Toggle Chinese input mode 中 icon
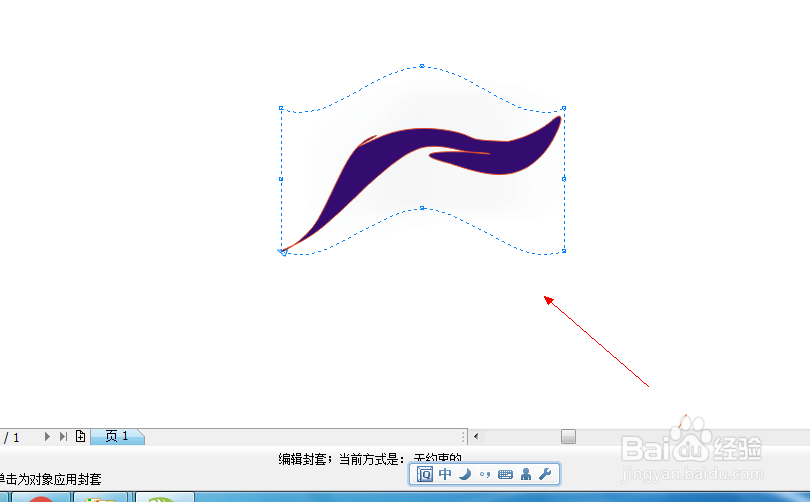The height and width of the screenshot is (502, 810). coord(445,474)
